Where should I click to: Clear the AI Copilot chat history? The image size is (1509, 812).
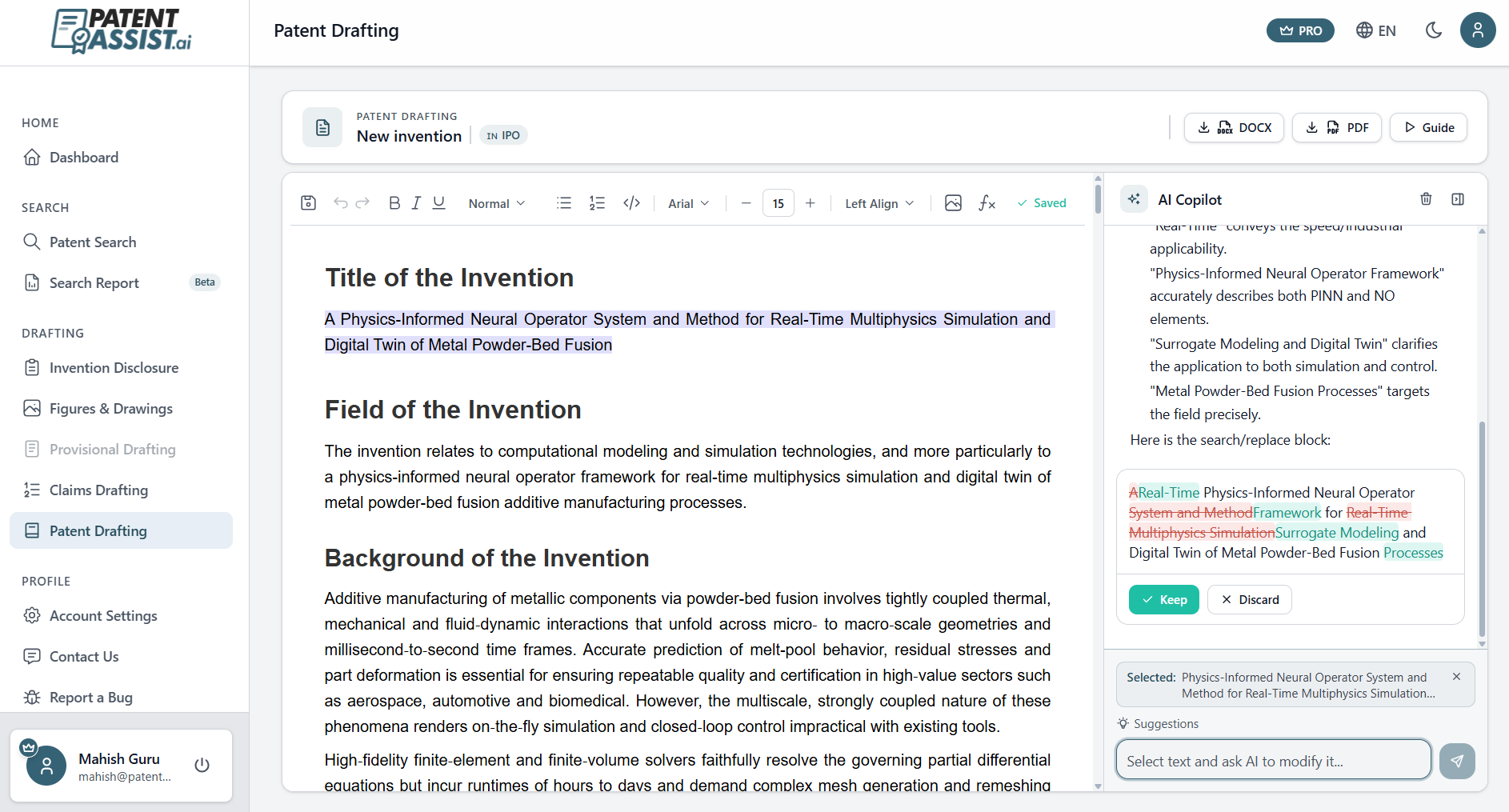click(x=1426, y=198)
